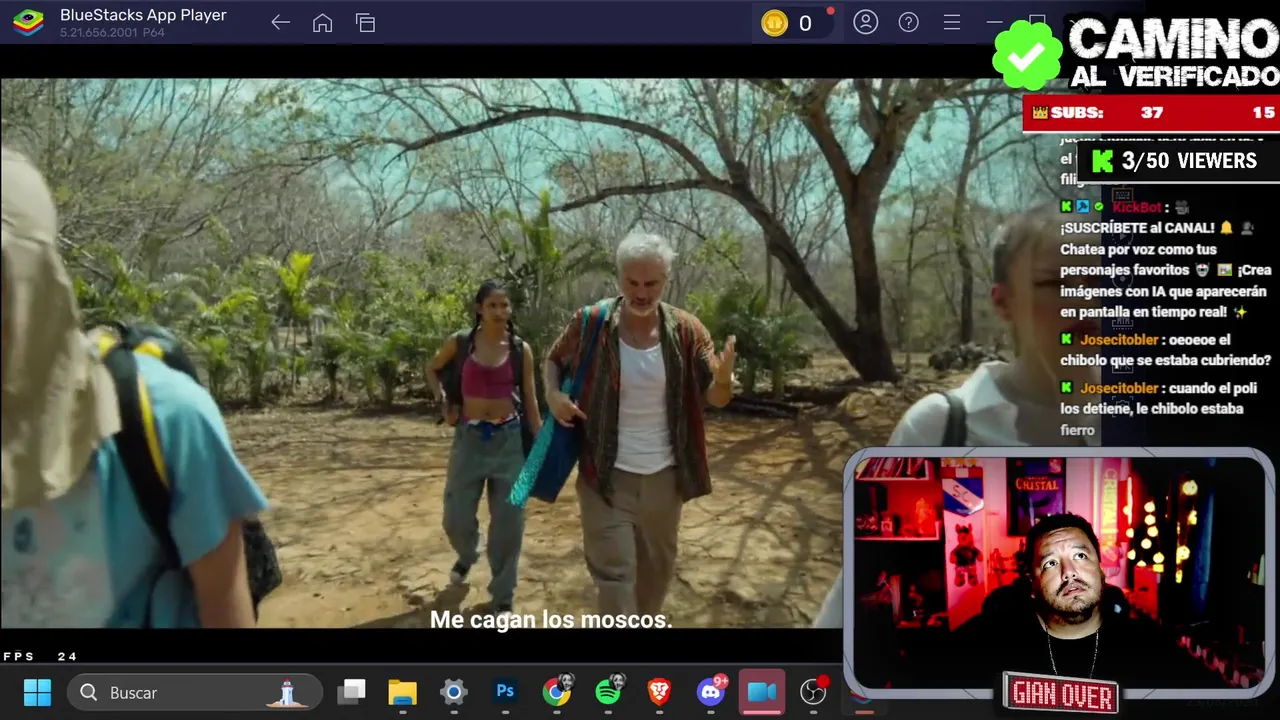Click '¡SUSCRÍBETE al CANAL!' chat message

(1136, 228)
